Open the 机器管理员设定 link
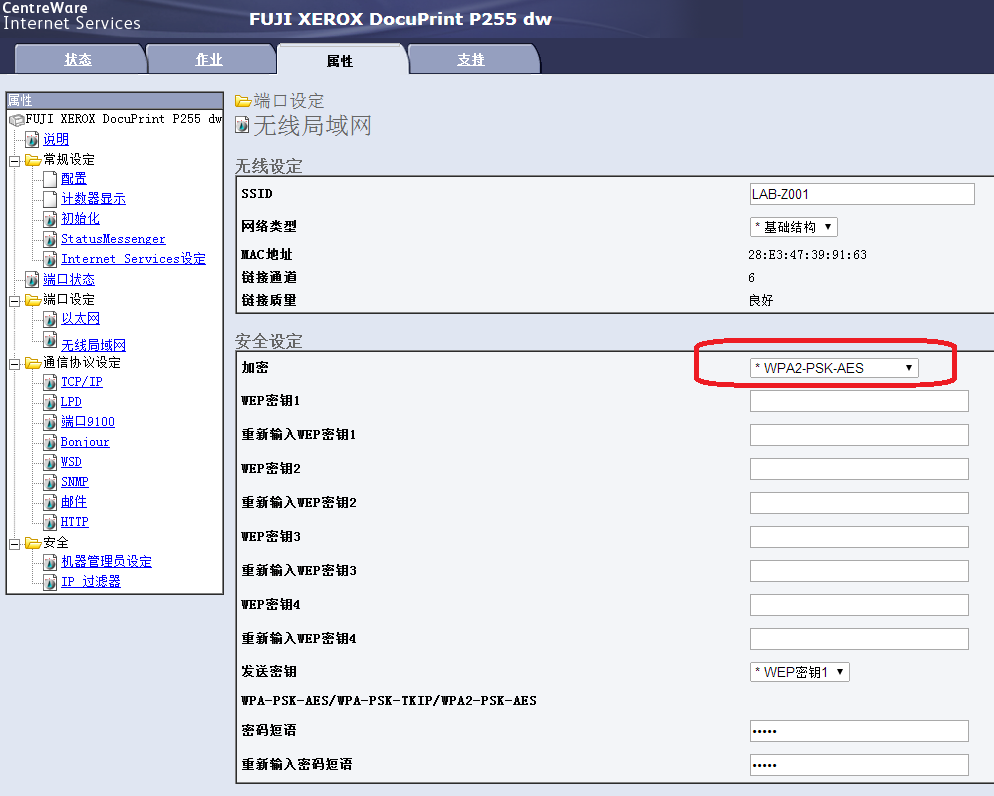 coord(106,562)
